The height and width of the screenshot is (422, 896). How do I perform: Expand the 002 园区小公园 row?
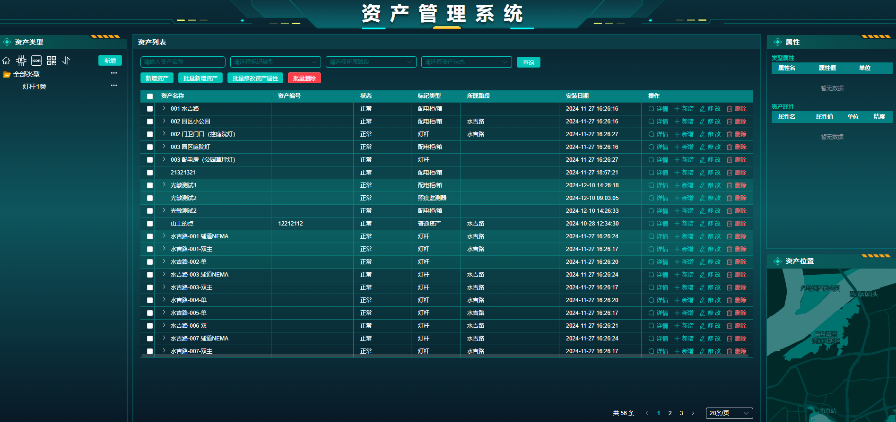coord(164,121)
